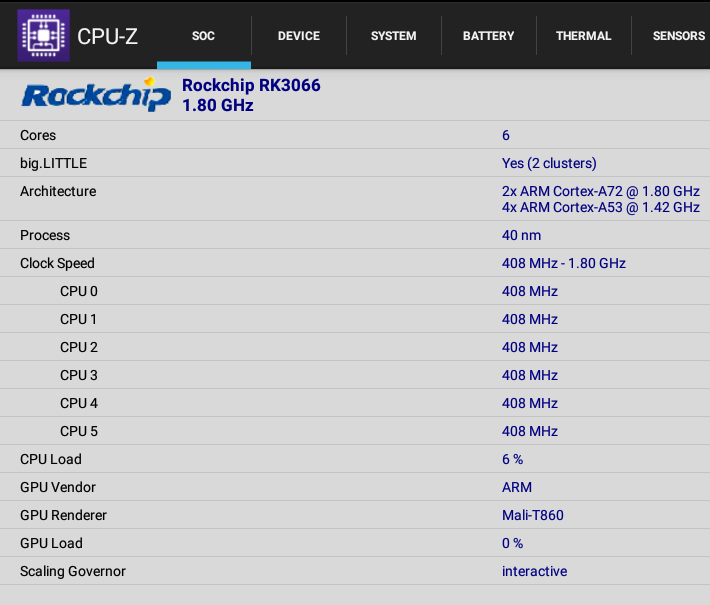Image resolution: width=710 pixels, height=605 pixels.
Task: Click the Cores label
Action: [x=38, y=135]
